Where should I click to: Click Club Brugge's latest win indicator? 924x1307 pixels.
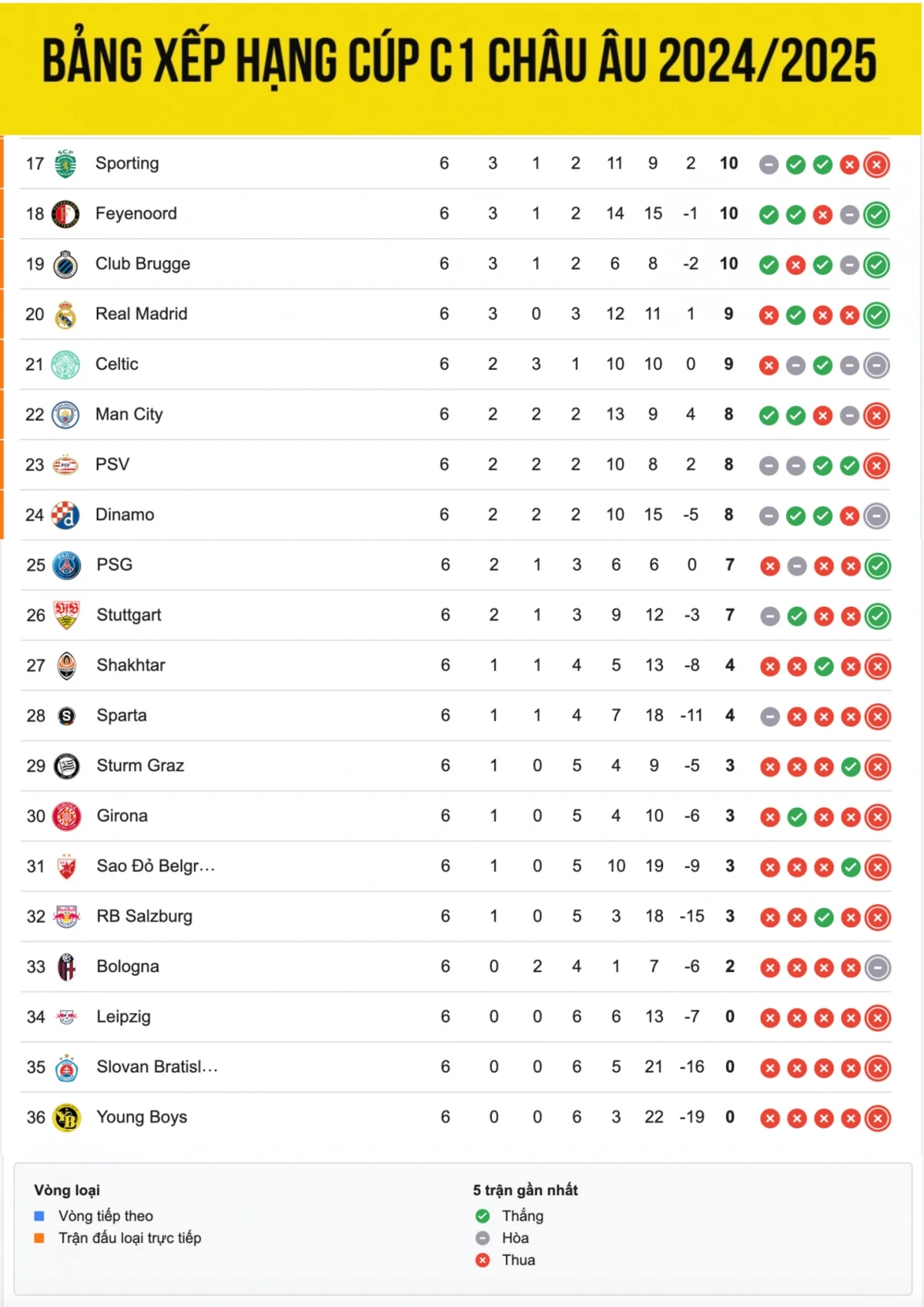pyautogui.click(x=876, y=265)
